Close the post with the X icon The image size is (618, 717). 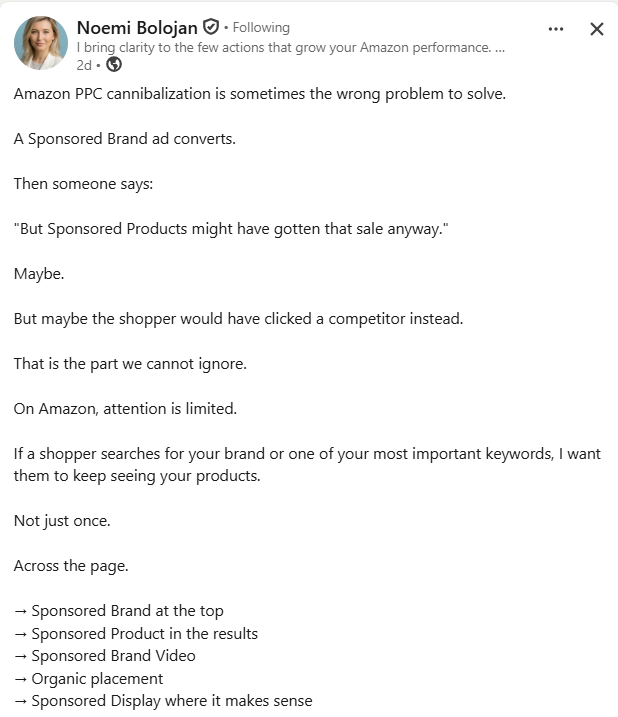point(597,29)
